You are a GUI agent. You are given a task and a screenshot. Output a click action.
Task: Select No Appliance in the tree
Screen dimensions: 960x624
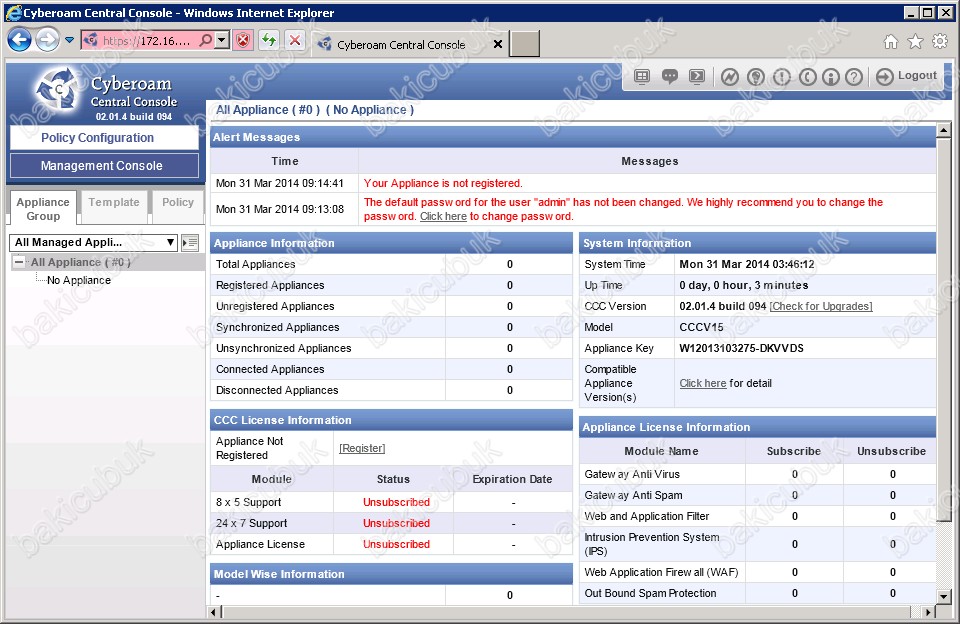(79, 280)
